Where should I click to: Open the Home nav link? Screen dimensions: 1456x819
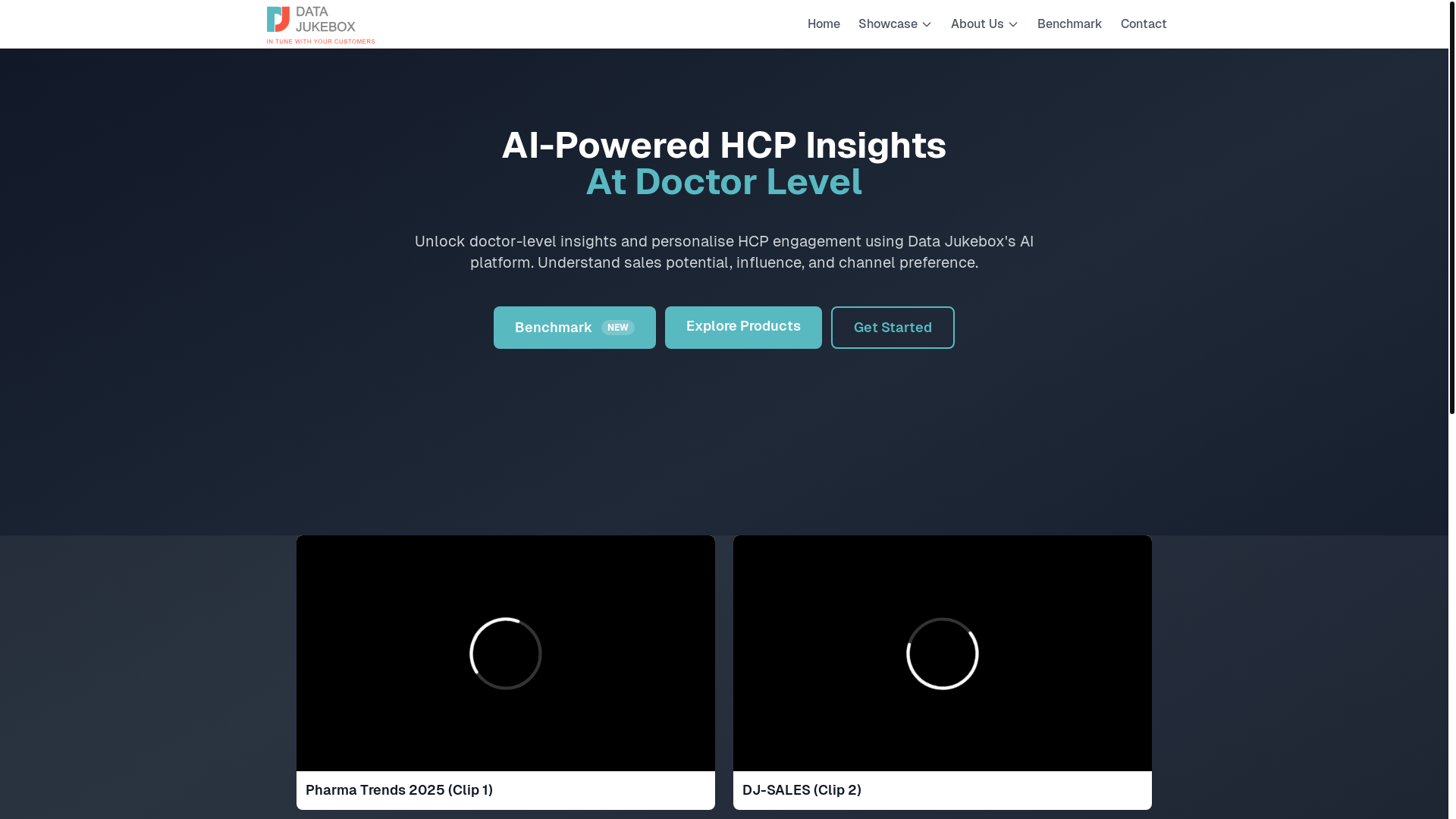click(x=824, y=24)
